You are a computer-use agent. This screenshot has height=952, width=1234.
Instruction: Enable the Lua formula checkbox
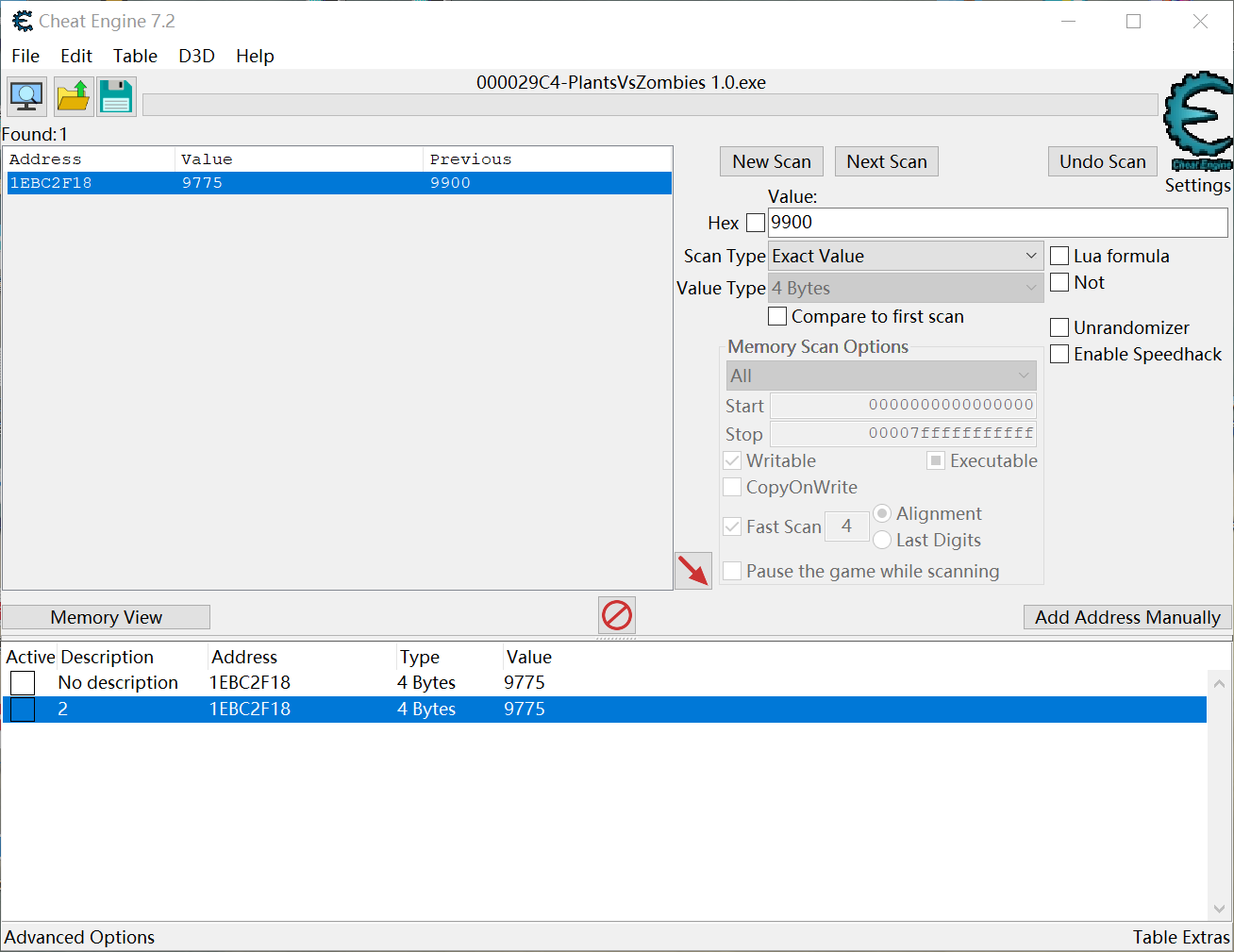[x=1059, y=256]
